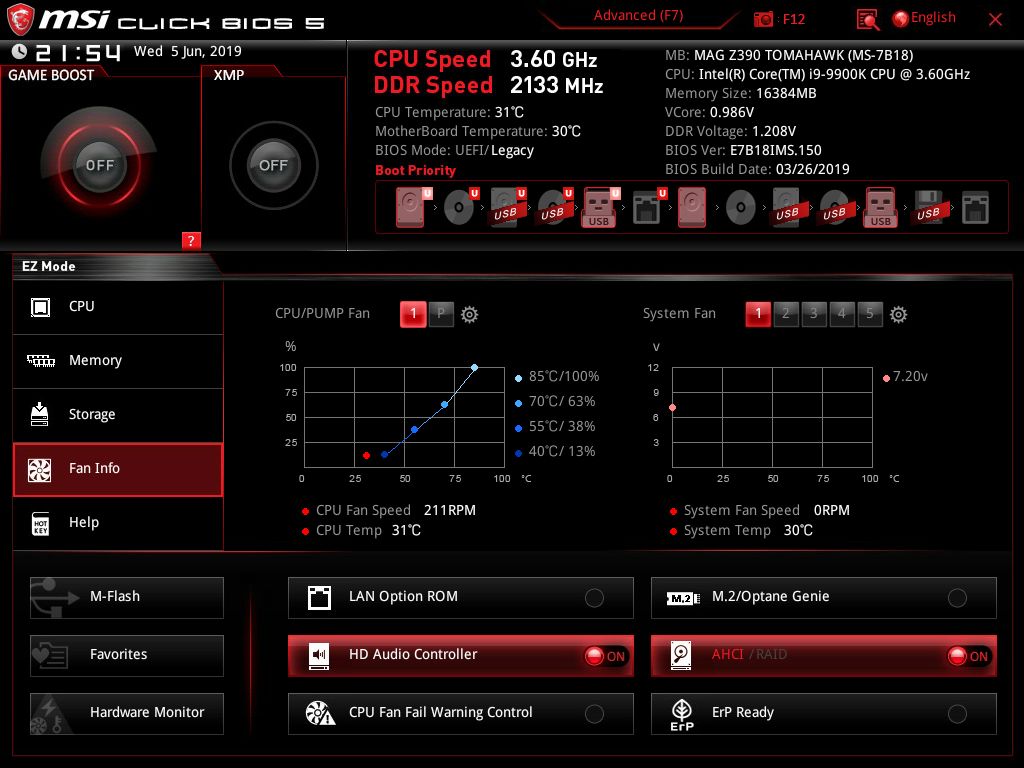1024x768 pixels.
Task: Open System Fan settings gear icon
Action: click(x=898, y=314)
